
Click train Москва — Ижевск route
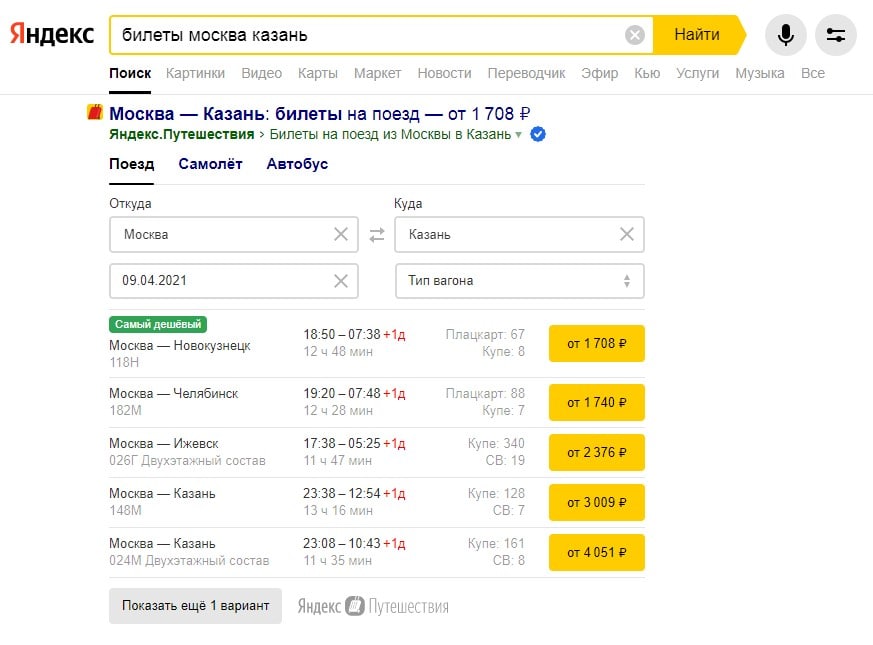[x=164, y=443]
